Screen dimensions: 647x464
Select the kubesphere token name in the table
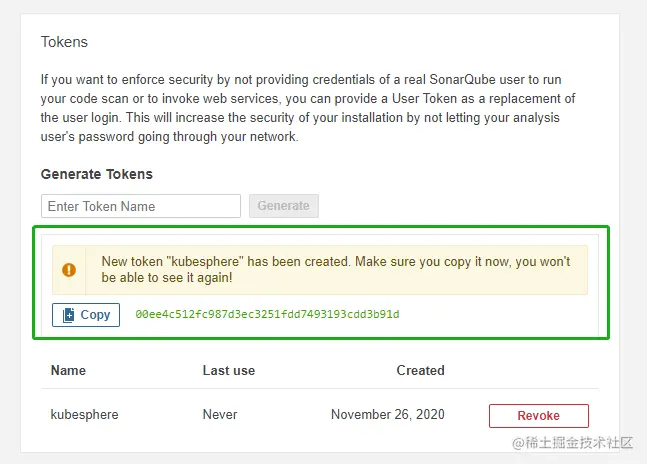(84, 414)
